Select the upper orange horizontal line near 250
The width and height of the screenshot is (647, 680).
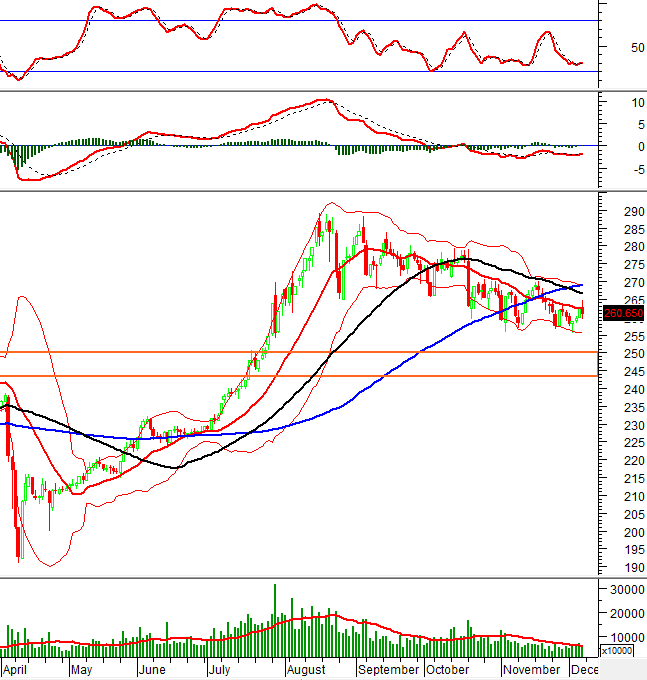(300, 352)
